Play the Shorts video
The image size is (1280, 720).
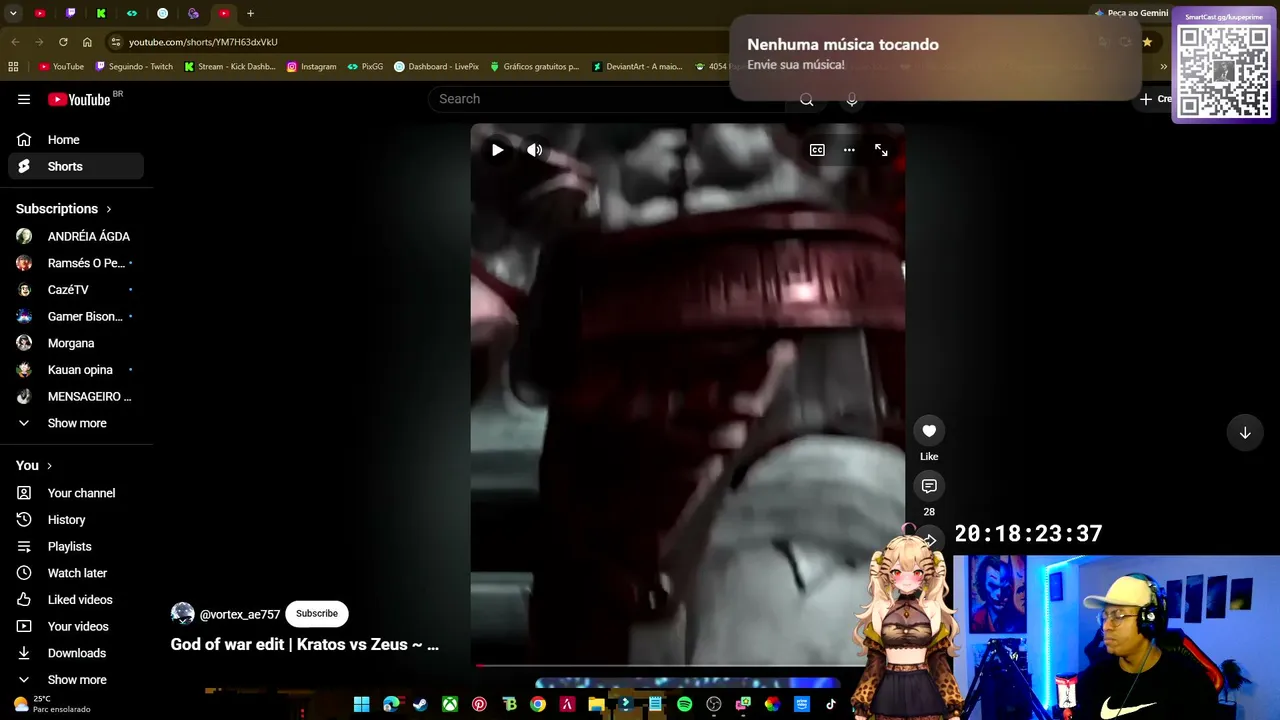click(x=497, y=150)
